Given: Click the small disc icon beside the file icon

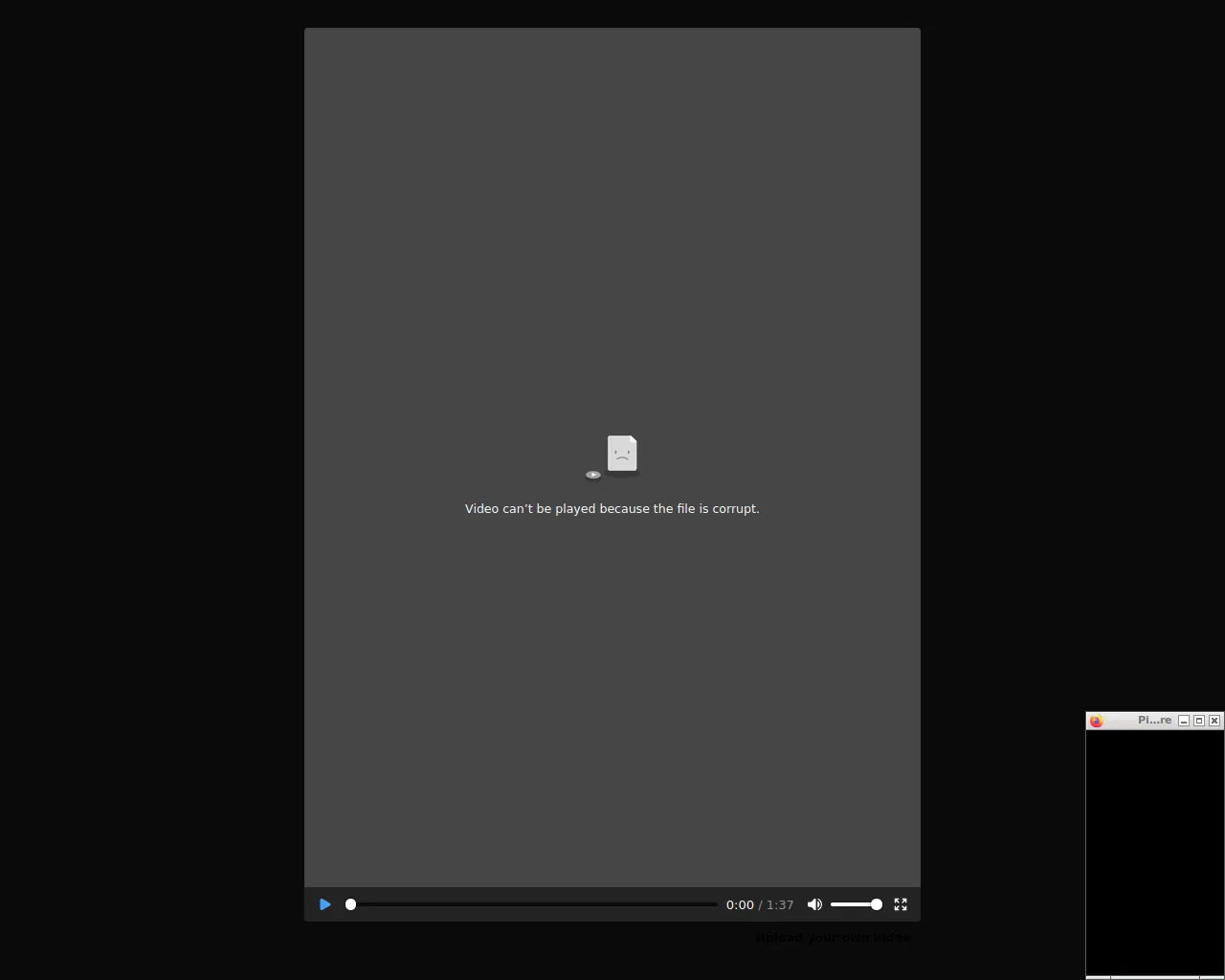Looking at the screenshot, I should click(593, 475).
